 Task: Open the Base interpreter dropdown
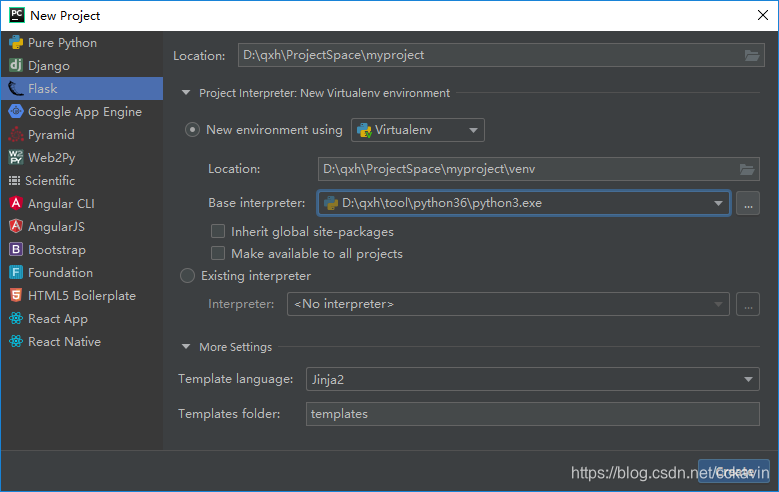click(x=524, y=203)
